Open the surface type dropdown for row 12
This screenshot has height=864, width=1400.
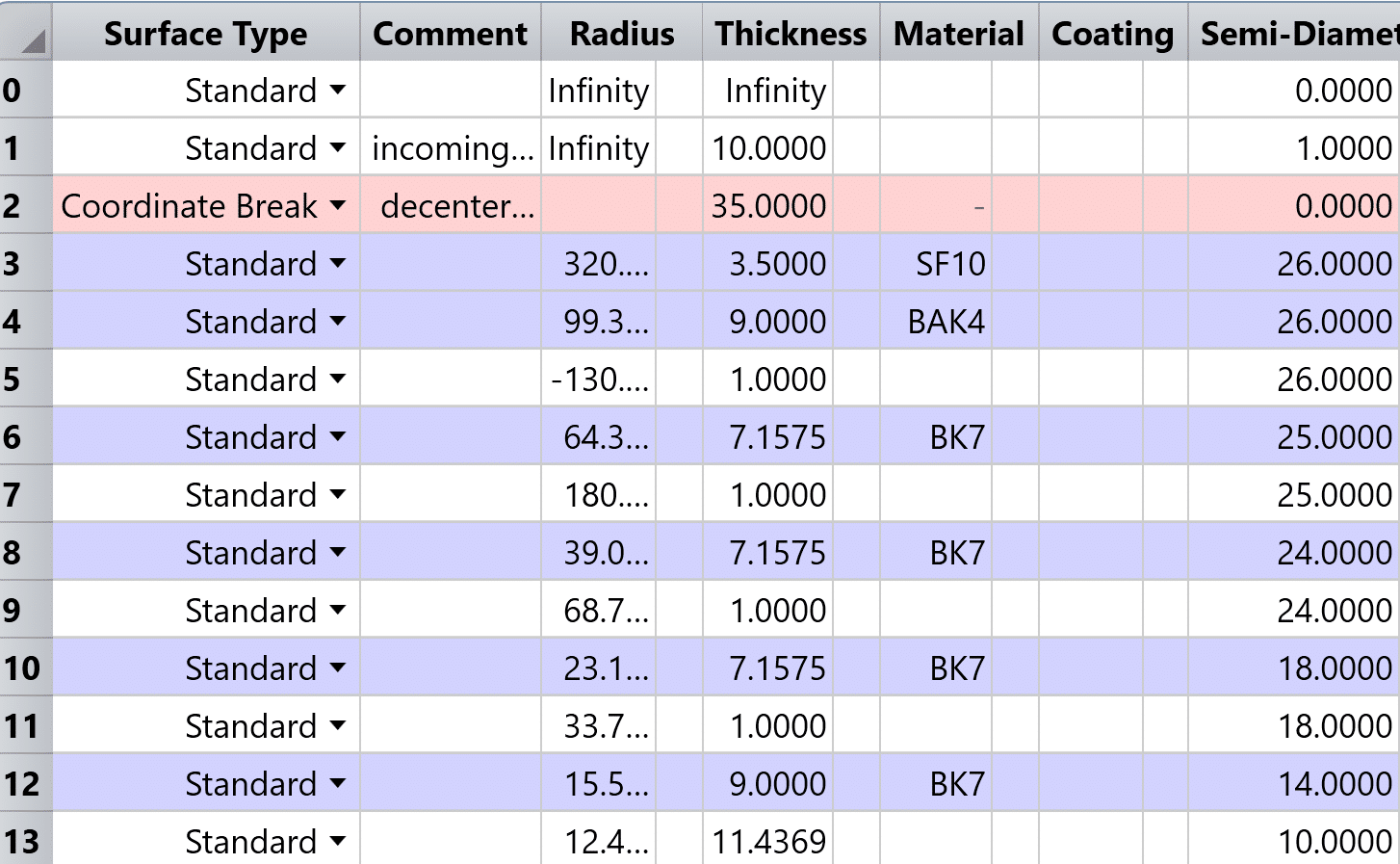338,783
